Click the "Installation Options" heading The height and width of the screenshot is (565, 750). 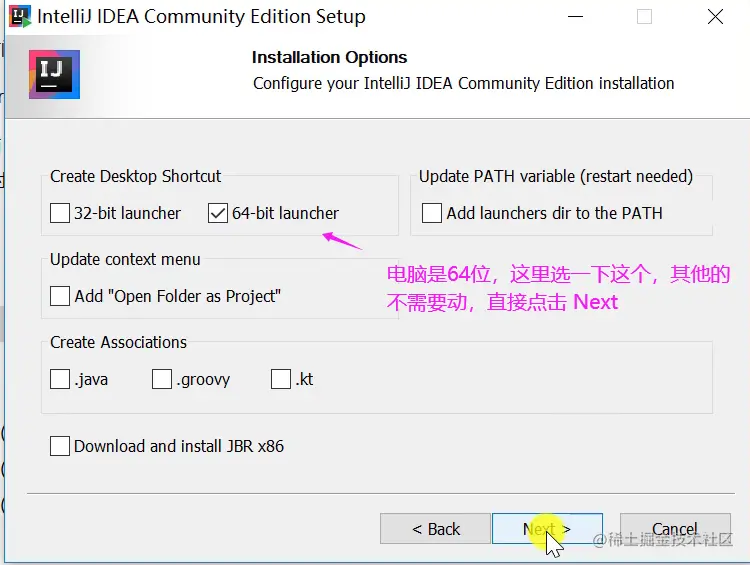pyautogui.click(x=330, y=57)
